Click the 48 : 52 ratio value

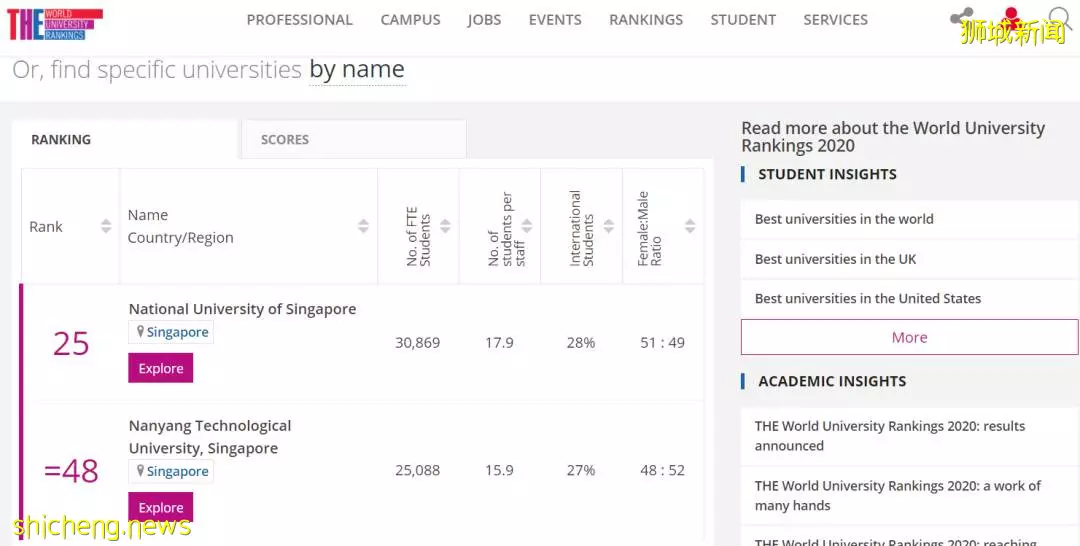[663, 471]
